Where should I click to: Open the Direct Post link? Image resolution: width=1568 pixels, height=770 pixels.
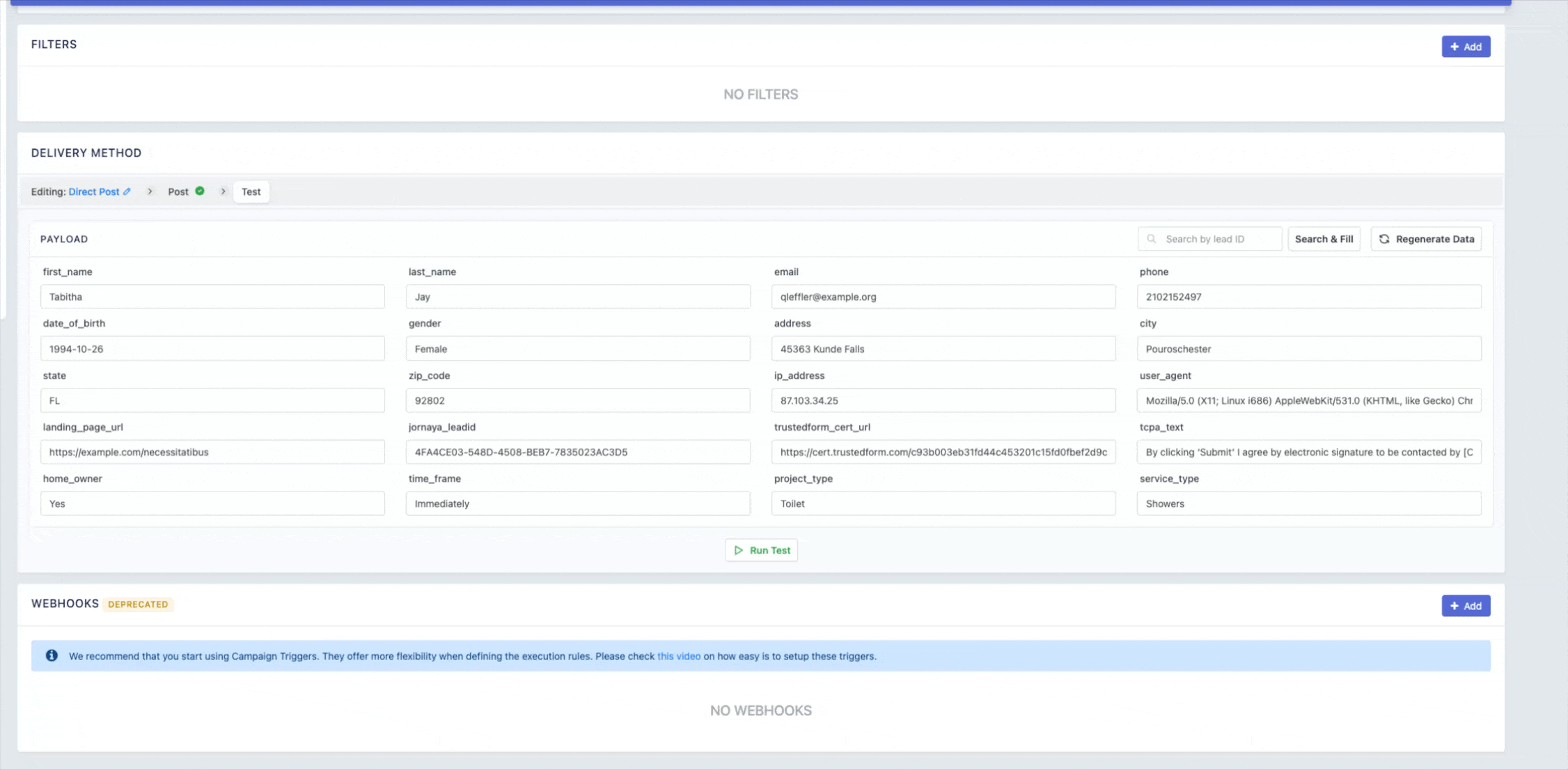click(x=94, y=191)
